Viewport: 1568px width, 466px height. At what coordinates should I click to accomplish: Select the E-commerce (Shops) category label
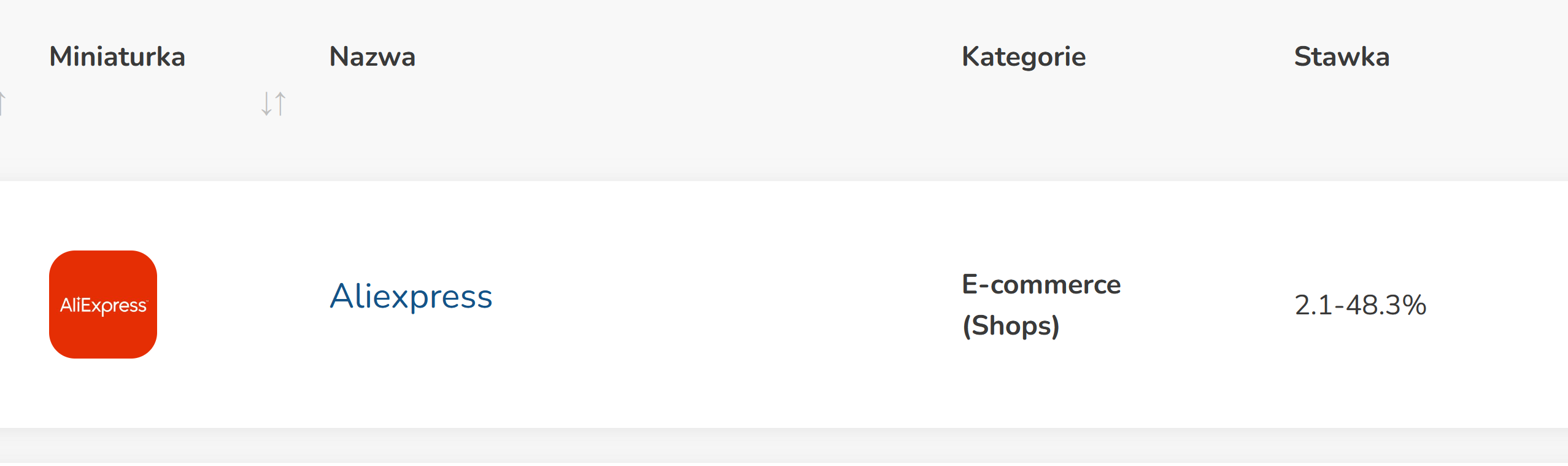(x=1041, y=305)
